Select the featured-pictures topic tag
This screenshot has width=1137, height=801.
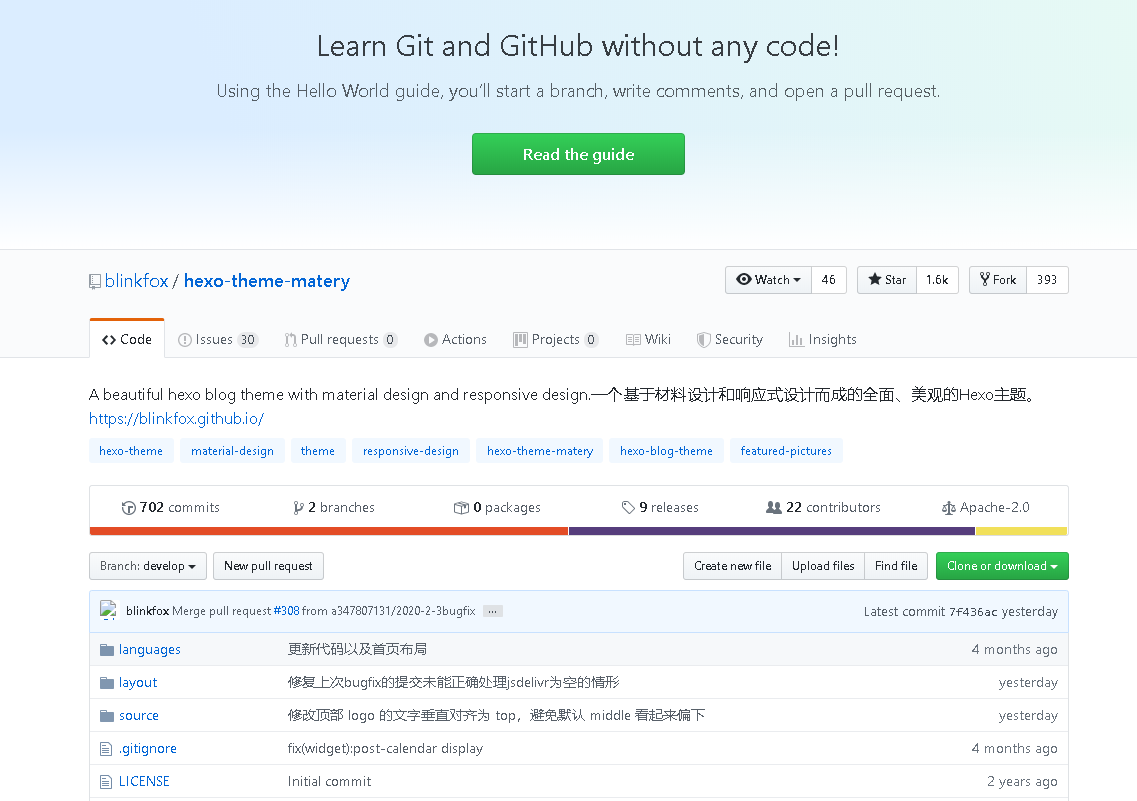click(786, 451)
